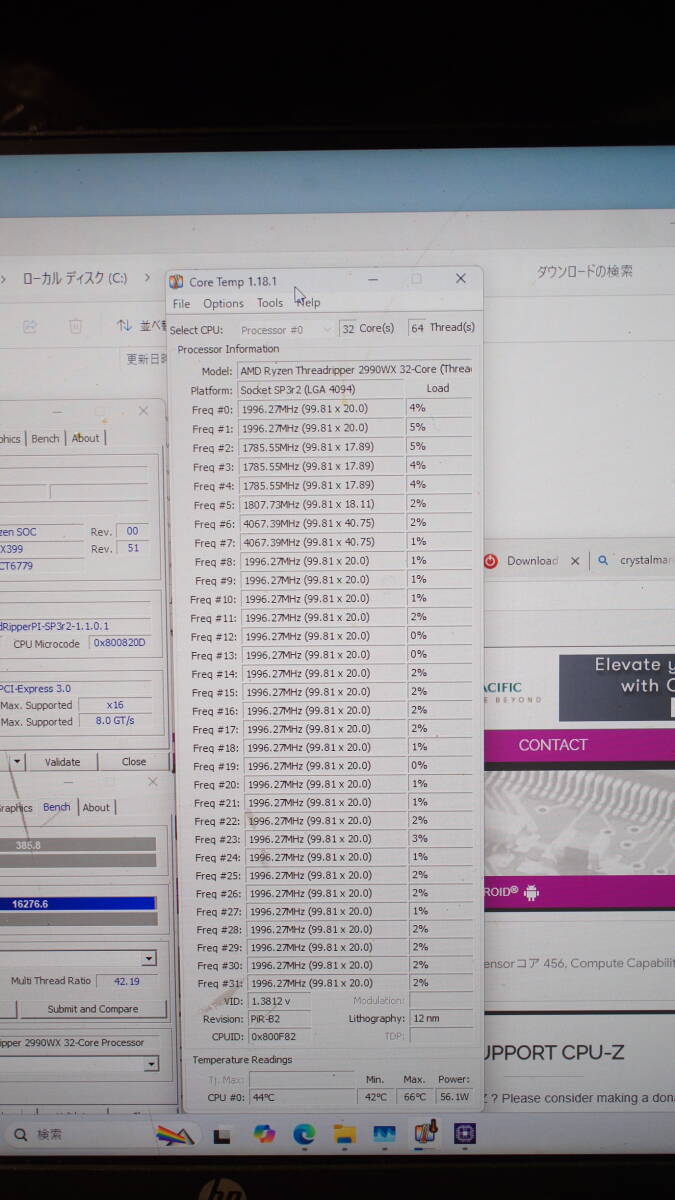The width and height of the screenshot is (675, 1200).
Task: Click CPUID value 0x800F82
Action: click(x=279, y=1037)
